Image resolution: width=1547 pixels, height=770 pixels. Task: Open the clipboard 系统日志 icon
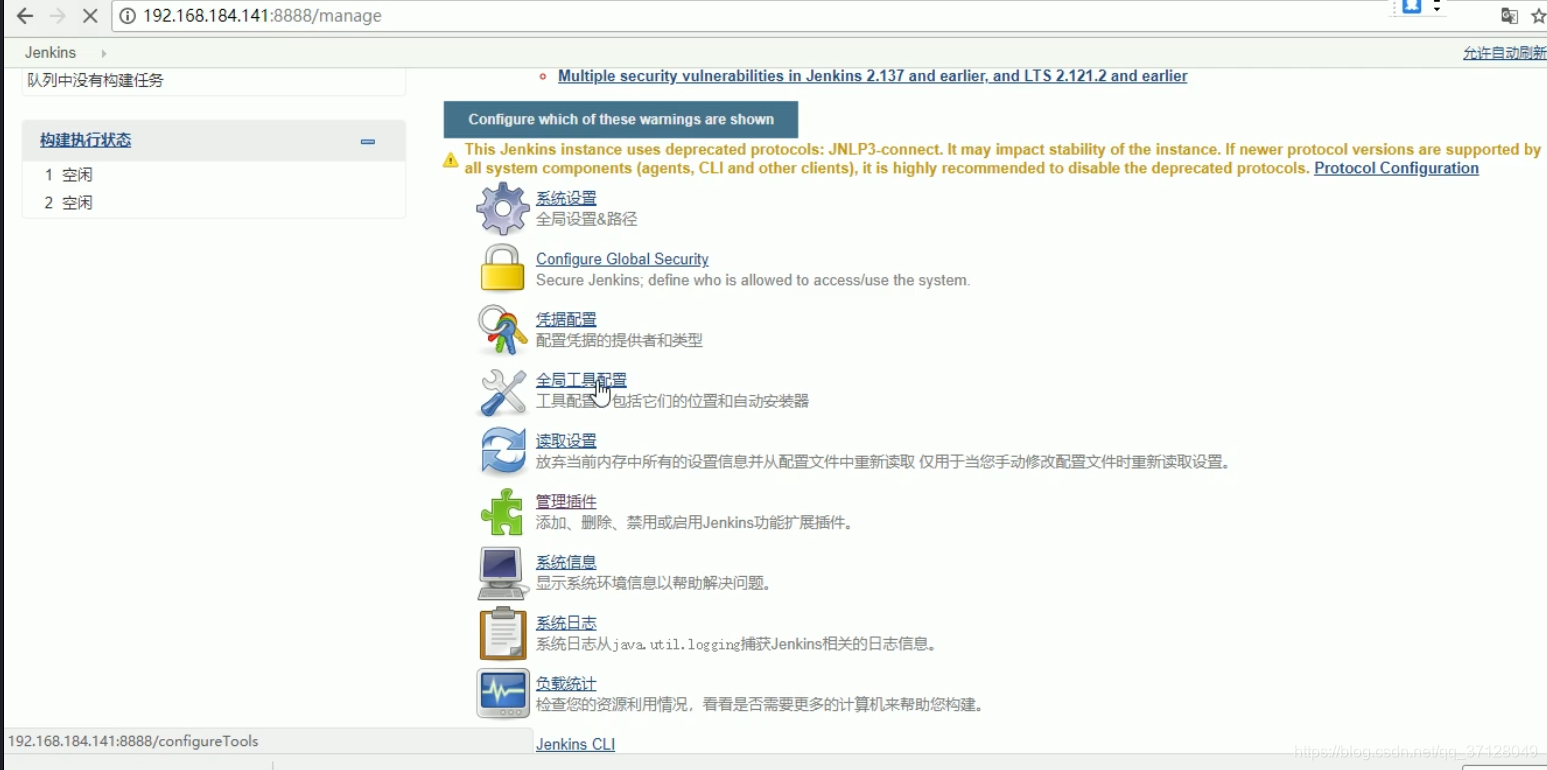coord(502,633)
